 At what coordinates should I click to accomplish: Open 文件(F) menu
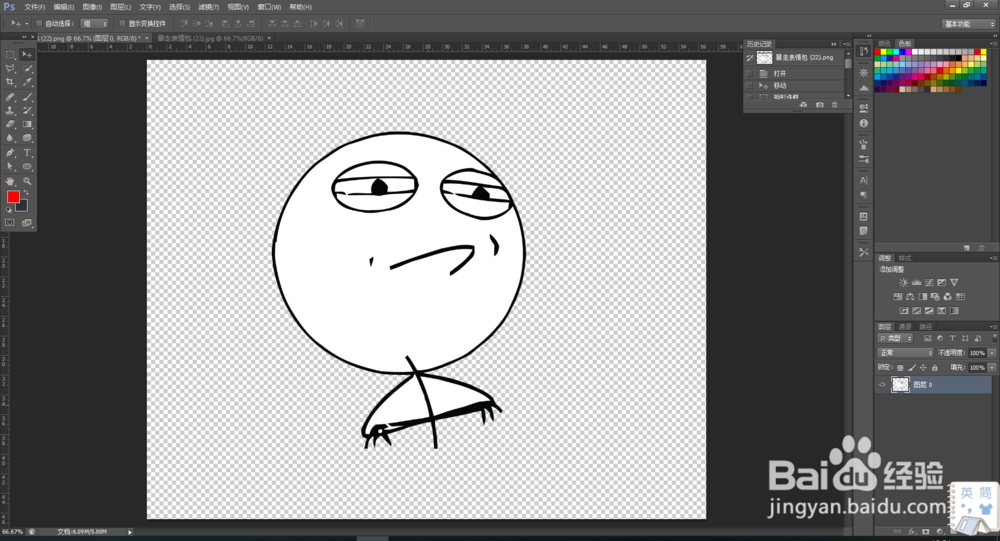coord(34,7)
